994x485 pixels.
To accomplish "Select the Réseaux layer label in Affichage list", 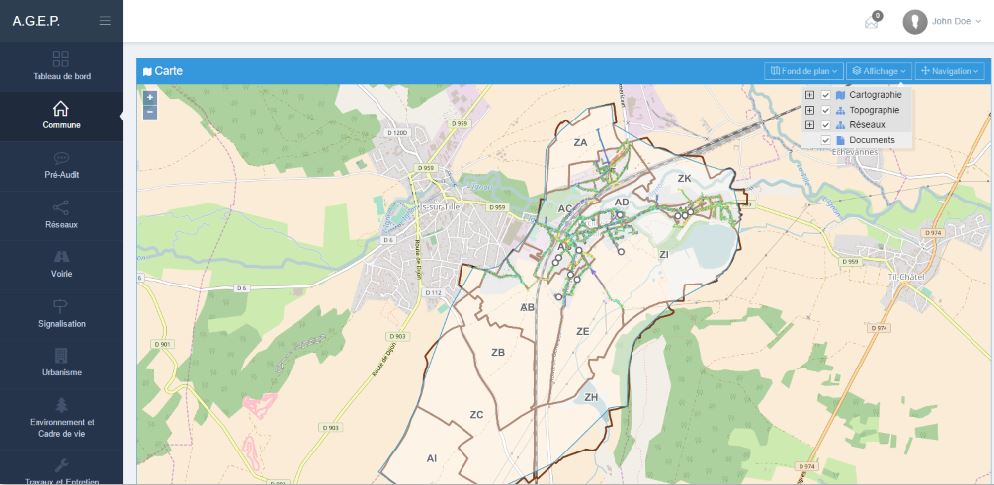I will coord(867,125).
